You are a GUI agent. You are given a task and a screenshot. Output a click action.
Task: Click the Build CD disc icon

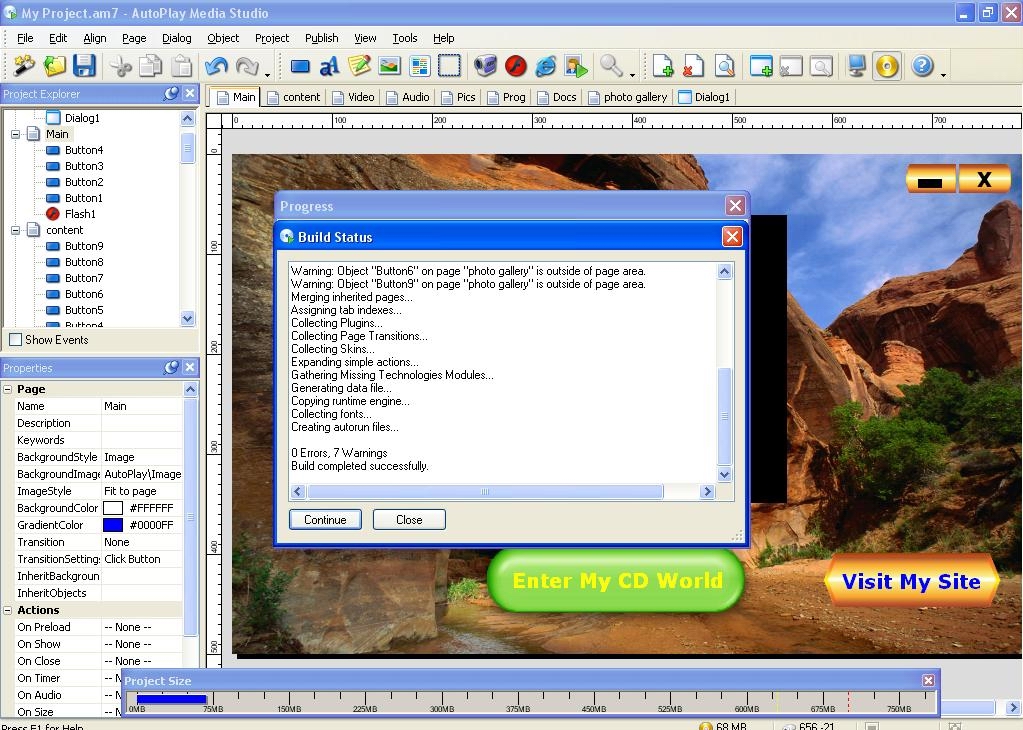886,67
